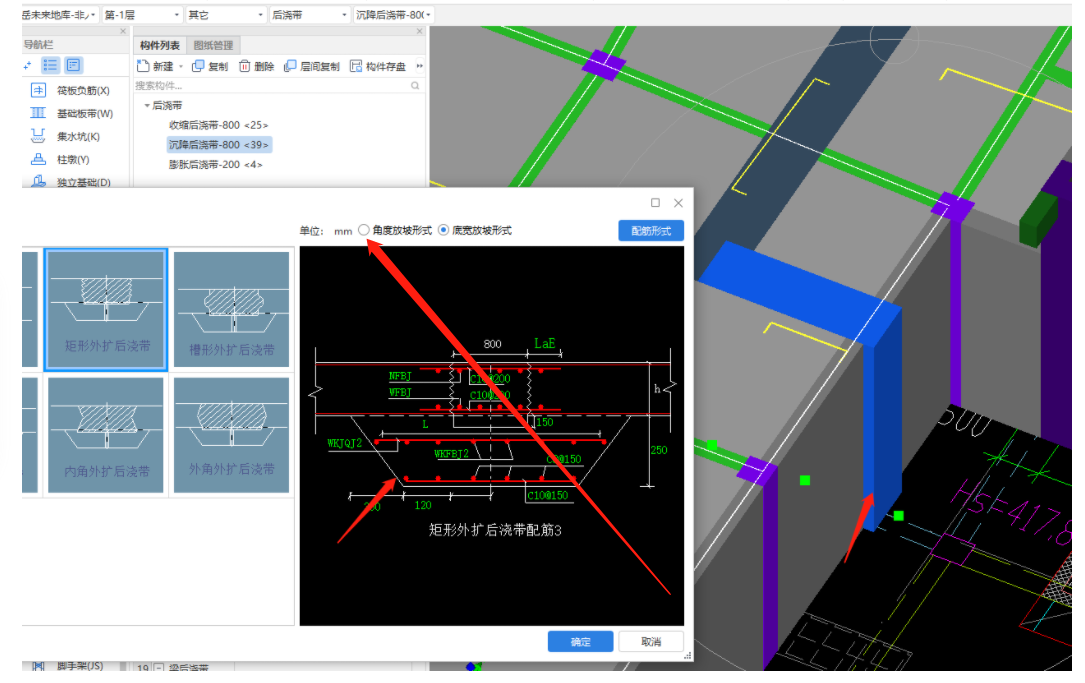Image resolution: width=1085 pixels, height=683 pixels.
Task: Switch to 图纸管理 tab
Action: 213,45
